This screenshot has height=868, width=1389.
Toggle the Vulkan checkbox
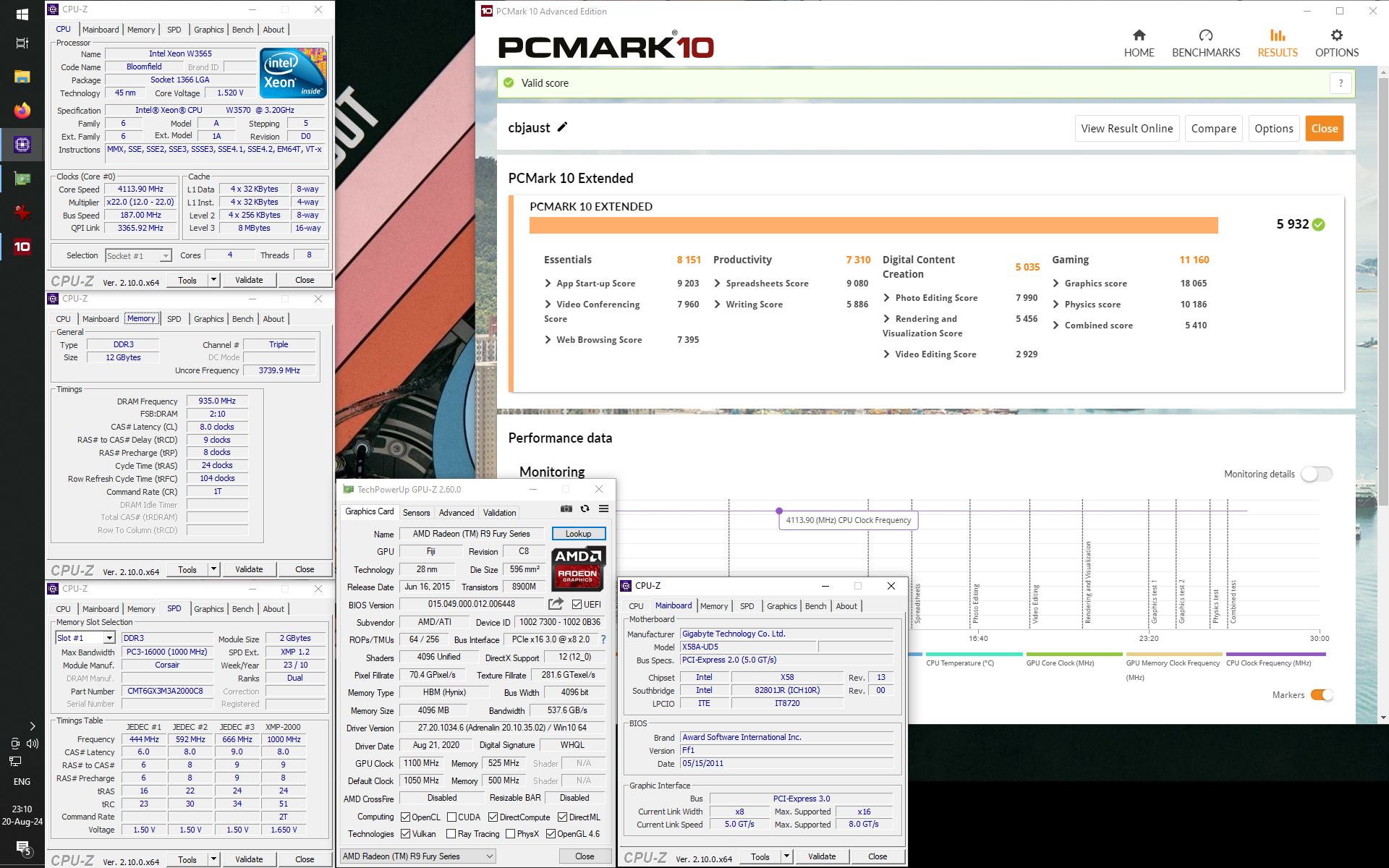point(405,834)
